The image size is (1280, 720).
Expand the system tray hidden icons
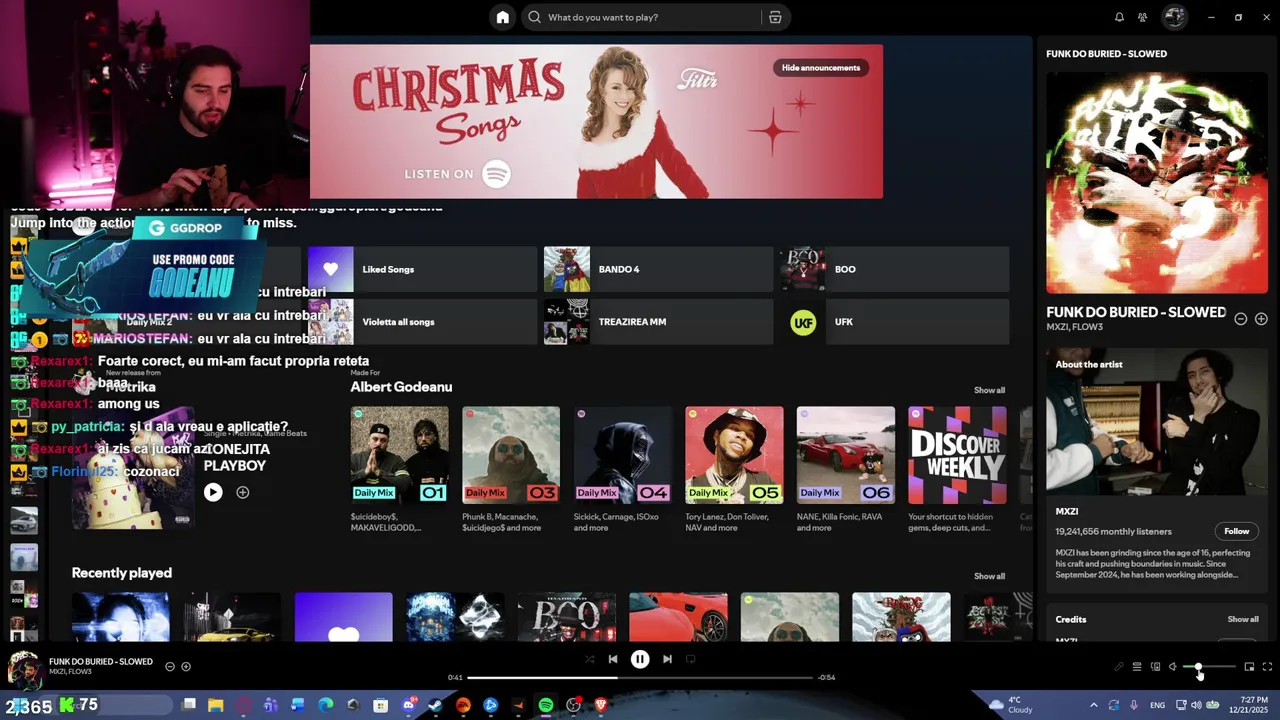click(x=1093, y=705)
